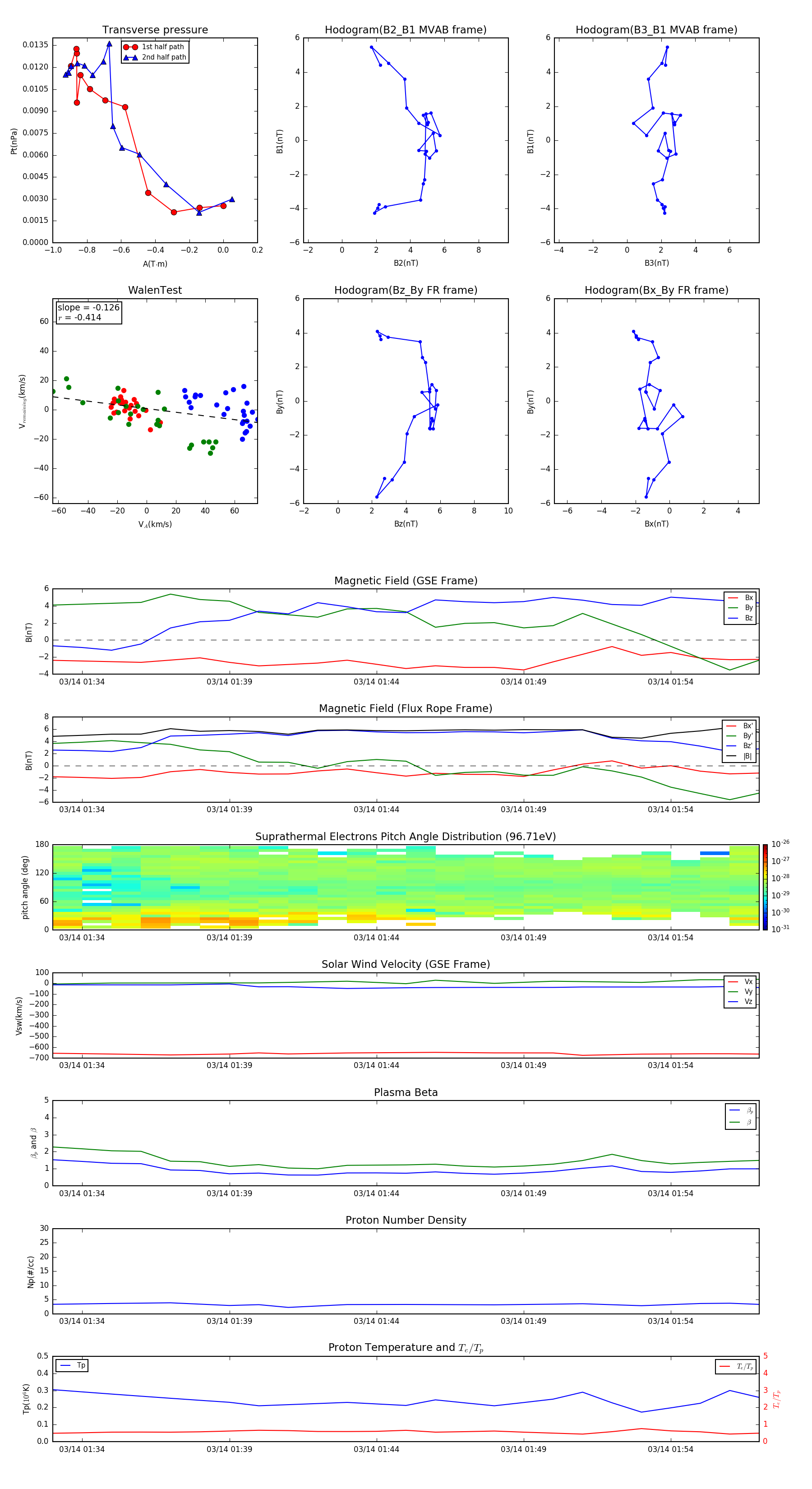Click the "V_A(km/s)" x-axis label
The image size is (812, 1489).
tap(155, 524)
